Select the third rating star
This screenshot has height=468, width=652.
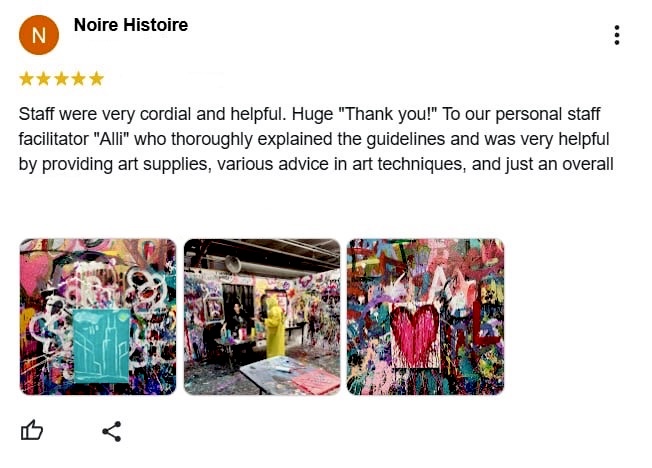click(62, 79)
